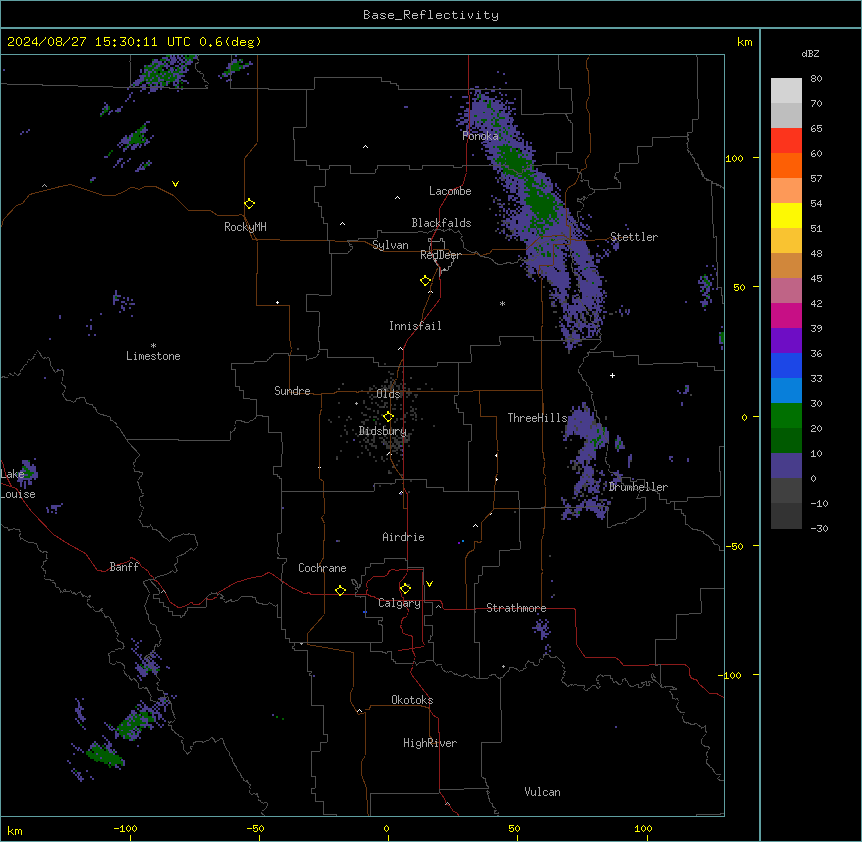
Task: Click the Blackfalds label
Action: 441,223
